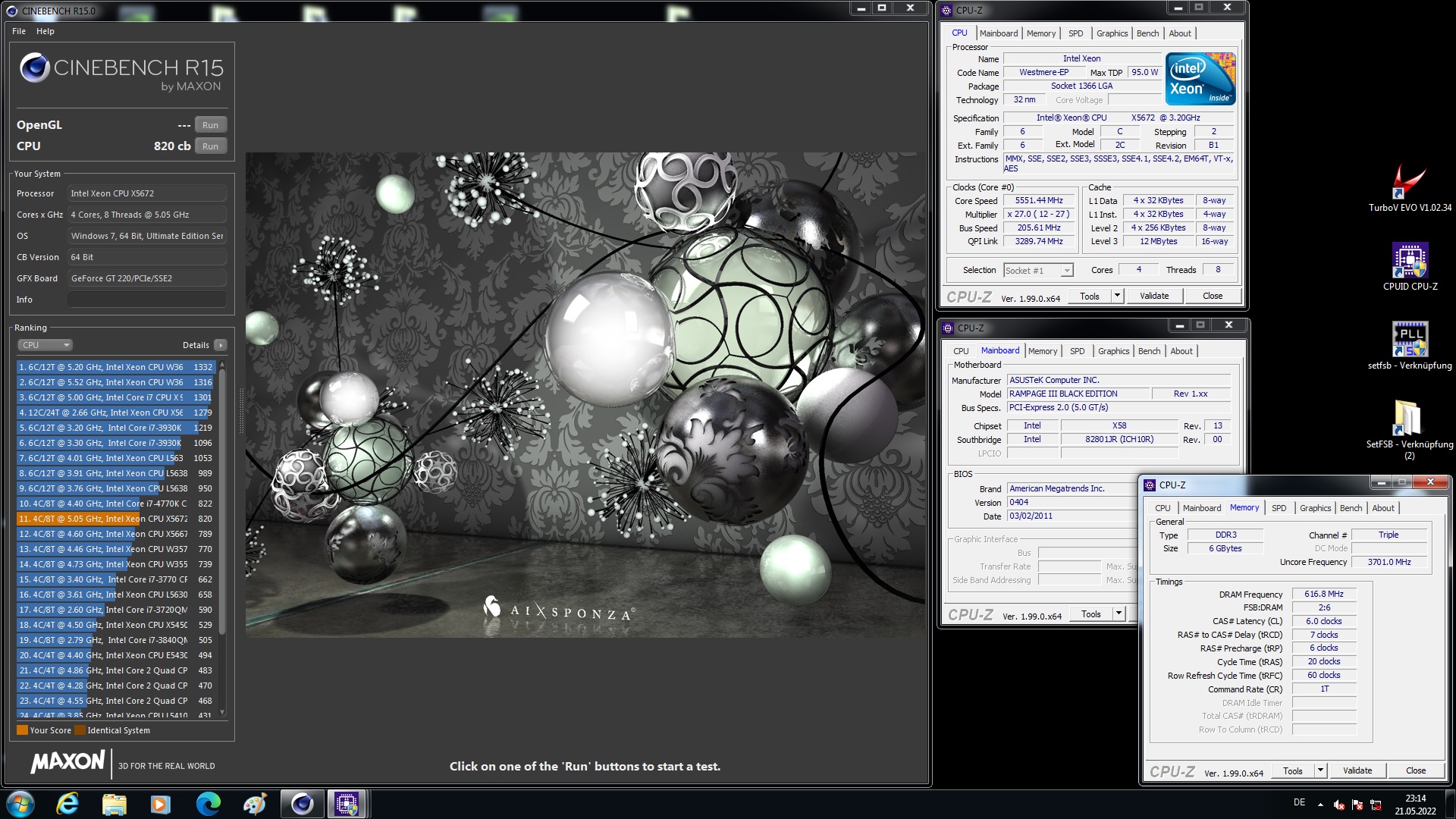The width and height of the screenshot is (1456, 819).
Task: Select highlighted ranking row 11 X5672
Action: (116, 519)
